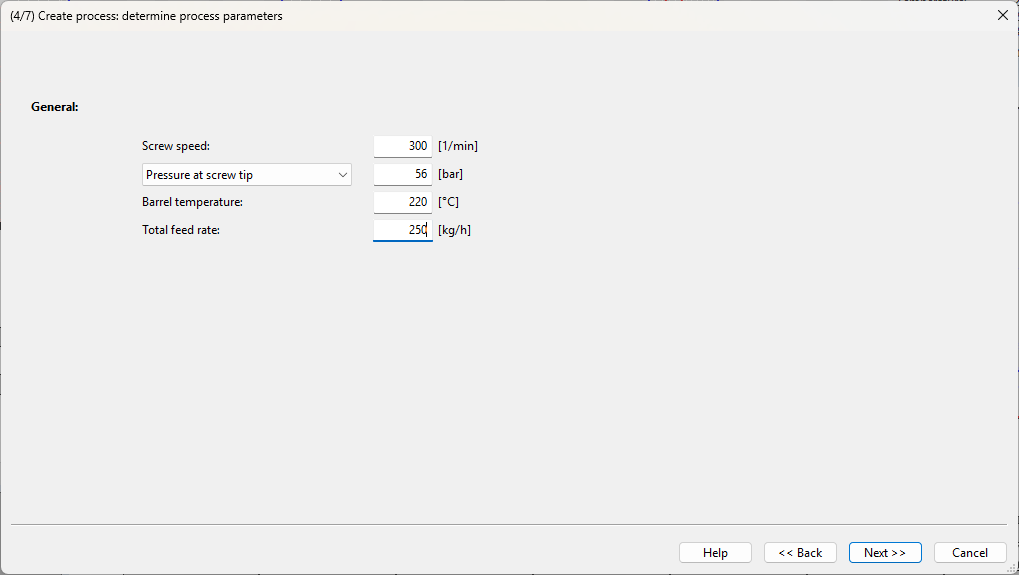The width and height of the screenshot is (1019, 575).
Task: Close the dialog with the X icon
Action: [x=1003, y=15]
